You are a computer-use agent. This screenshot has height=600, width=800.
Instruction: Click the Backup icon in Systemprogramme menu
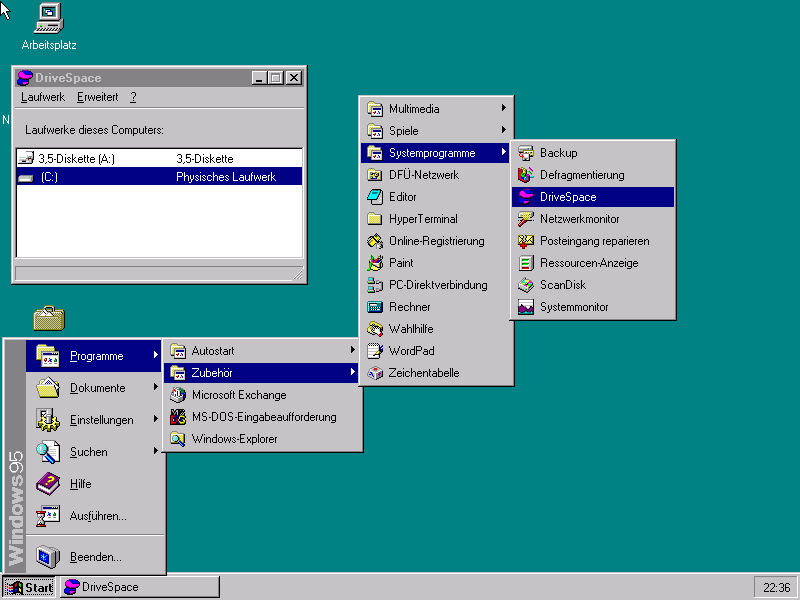(x=526, y=153)
